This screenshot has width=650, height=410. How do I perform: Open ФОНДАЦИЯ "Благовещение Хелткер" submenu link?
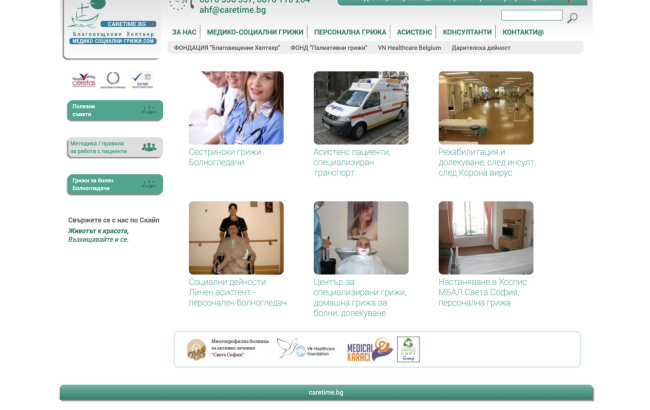click(227, 48)
